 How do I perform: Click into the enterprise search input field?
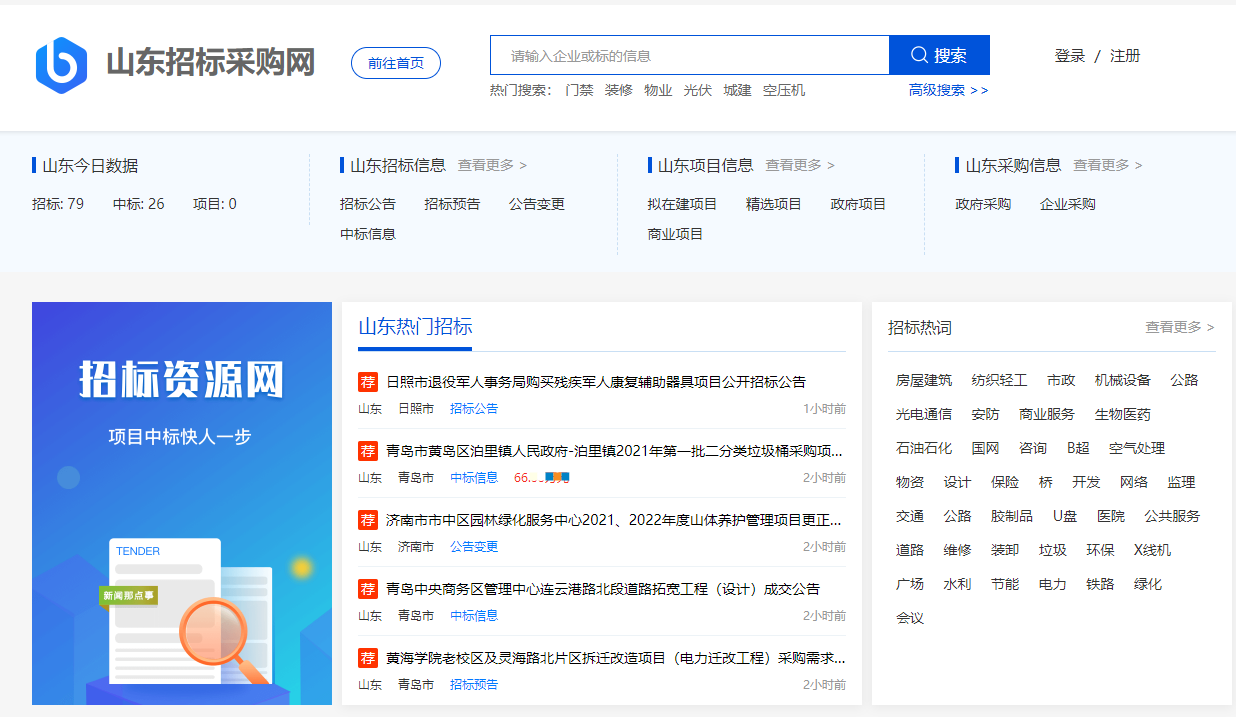point(688,55)
